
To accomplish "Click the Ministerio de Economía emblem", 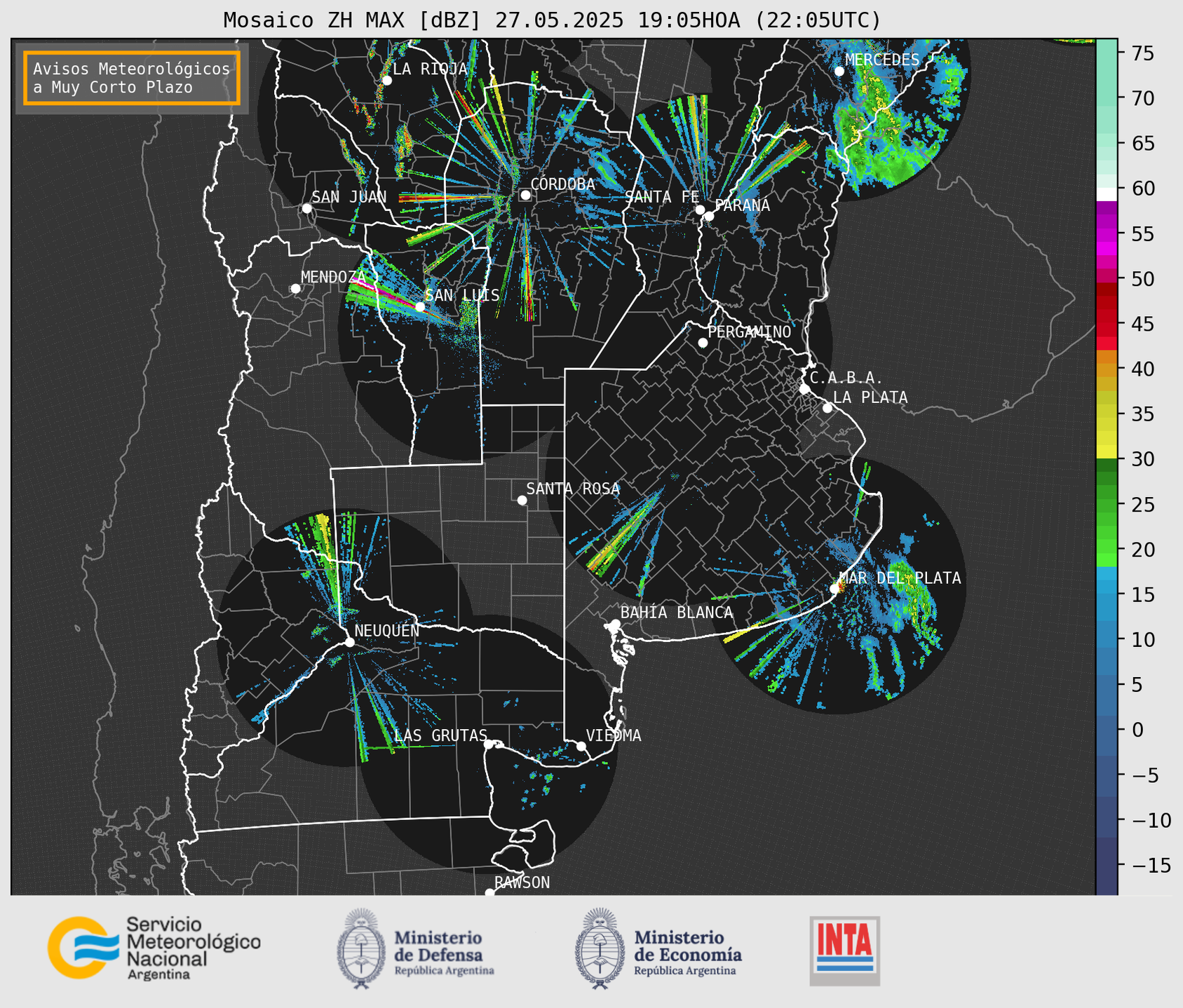I will pos(600,948).
